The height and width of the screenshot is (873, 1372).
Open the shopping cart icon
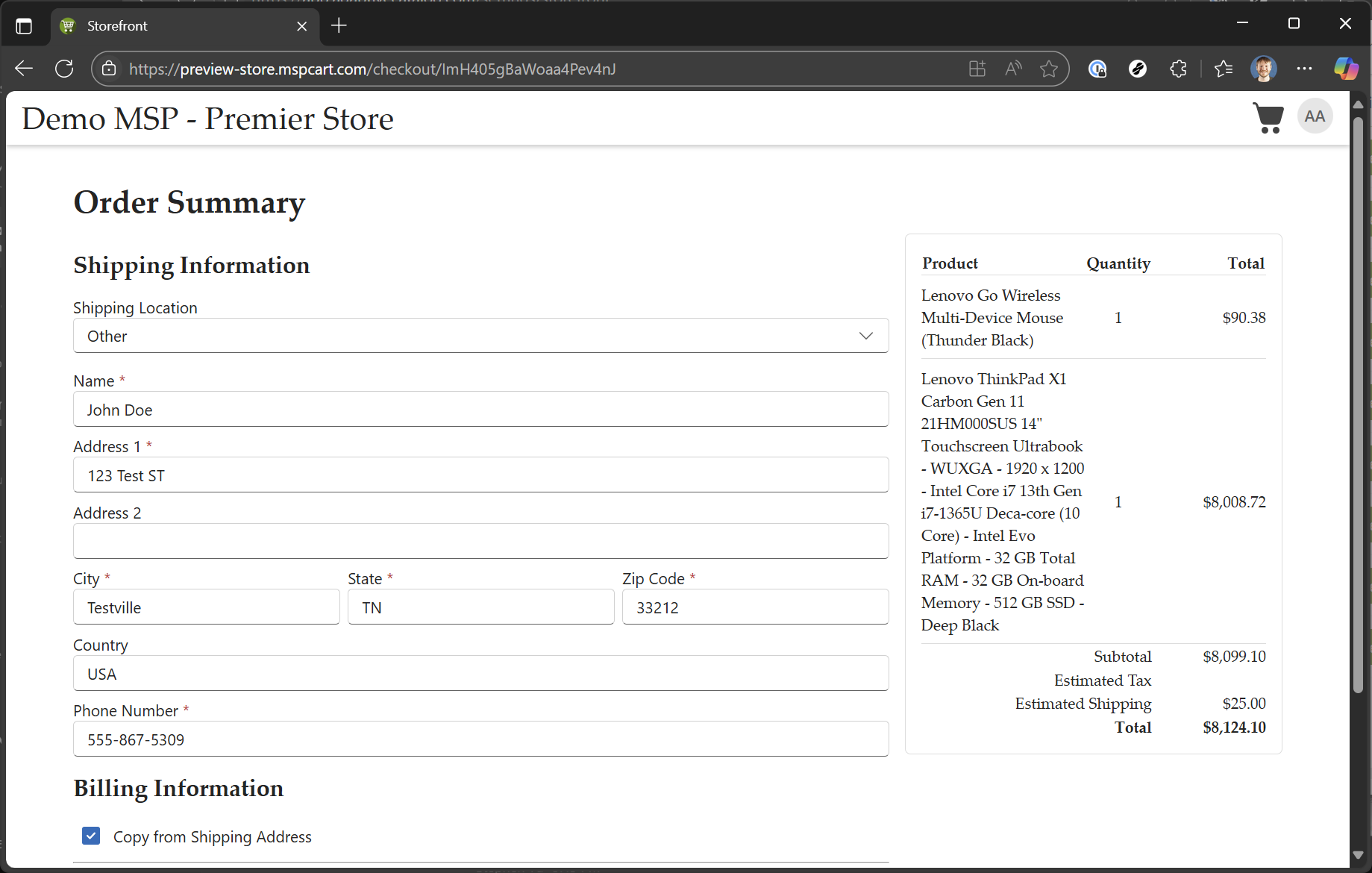coord(1268,118)
